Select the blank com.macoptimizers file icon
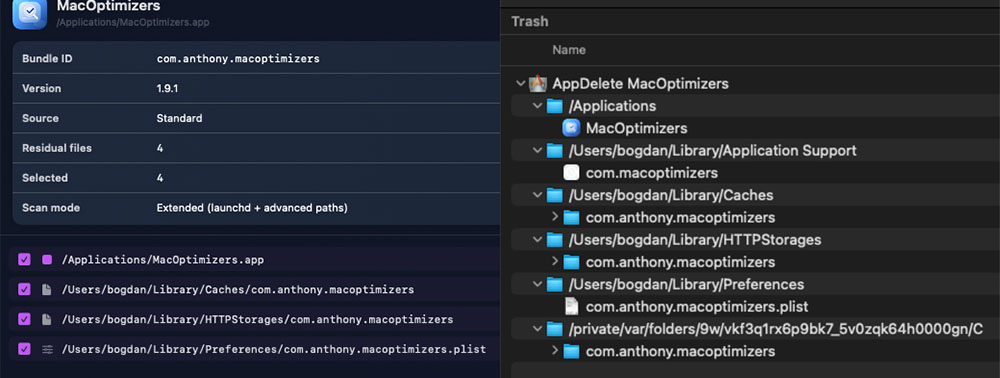 point(571,173)
